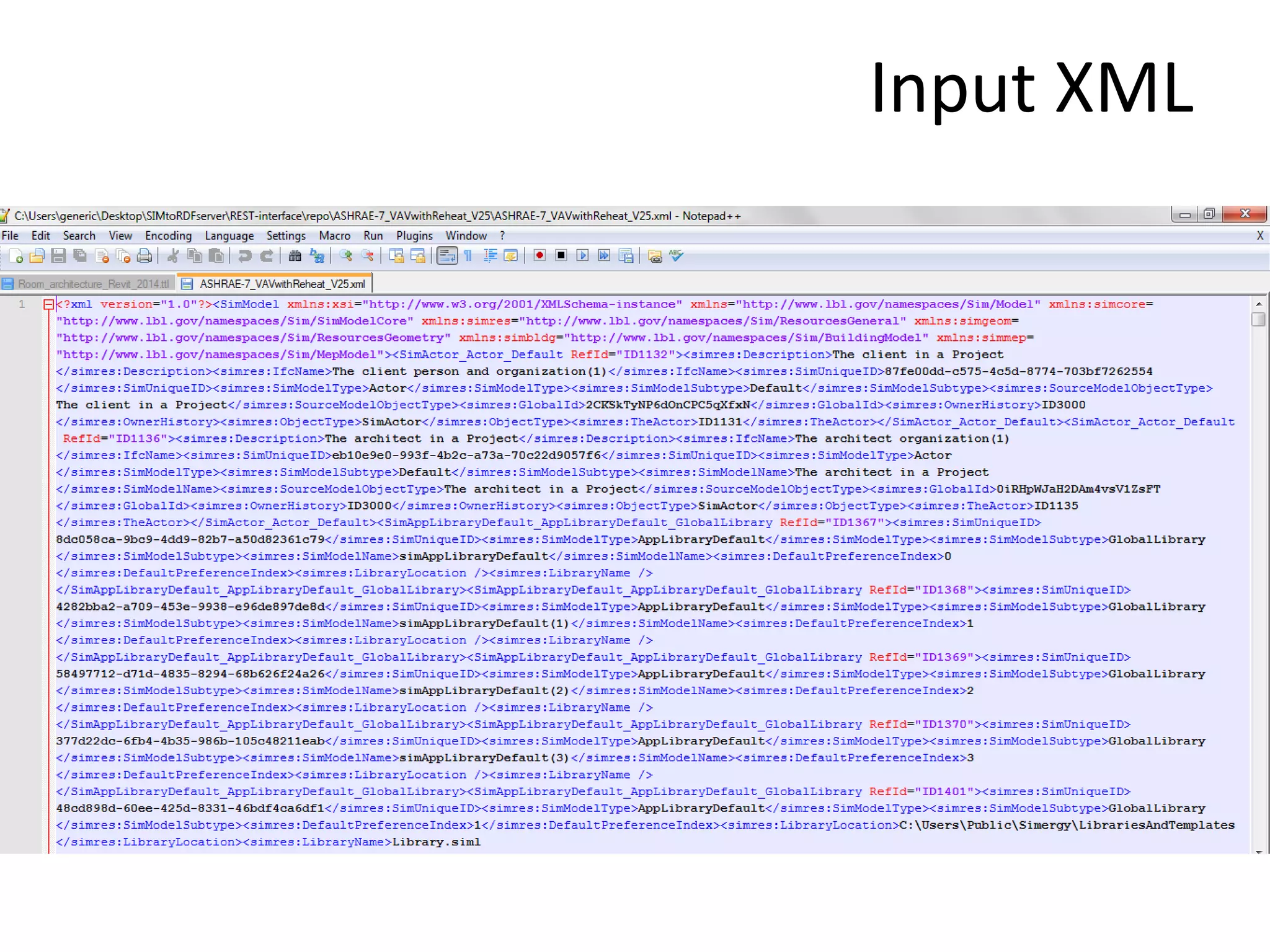Screen dimensions: 1270x952
Task: Open the Encoding menu
Action: pyautogui.click(x=168, y=236)
